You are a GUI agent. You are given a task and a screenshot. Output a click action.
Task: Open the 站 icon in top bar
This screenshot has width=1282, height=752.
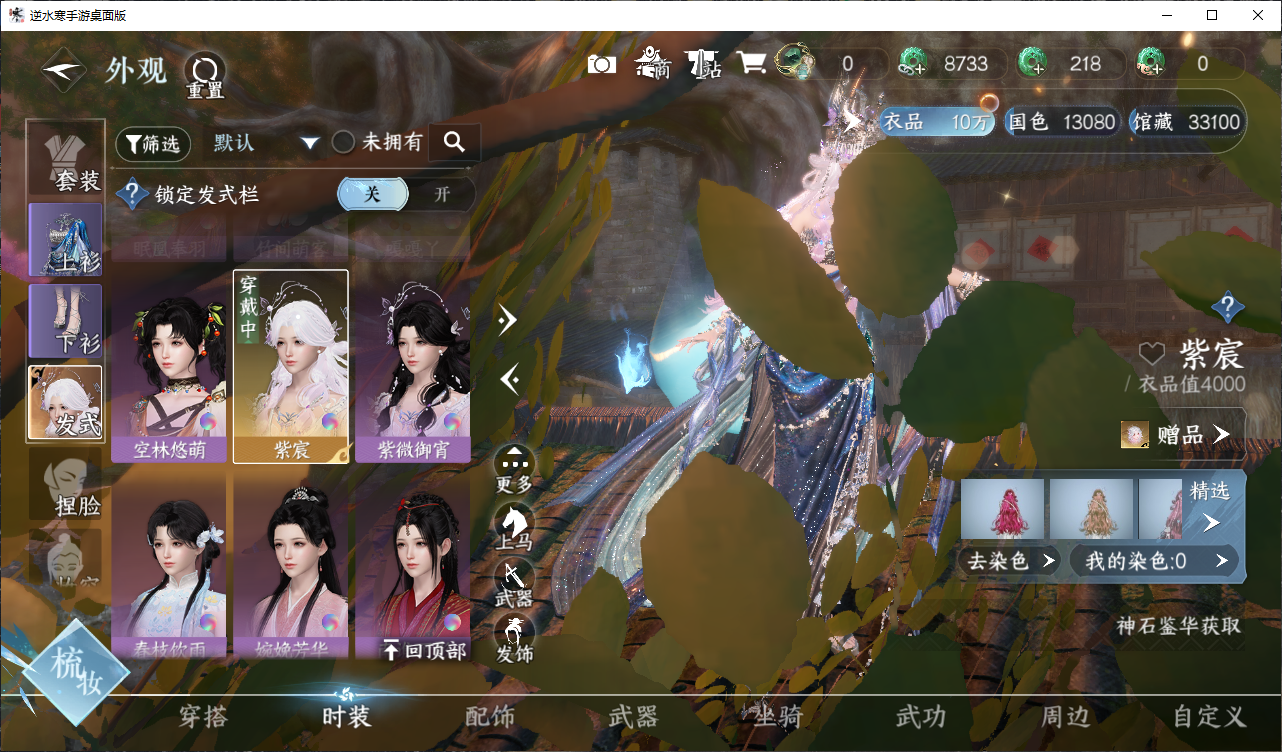(704, 64)
